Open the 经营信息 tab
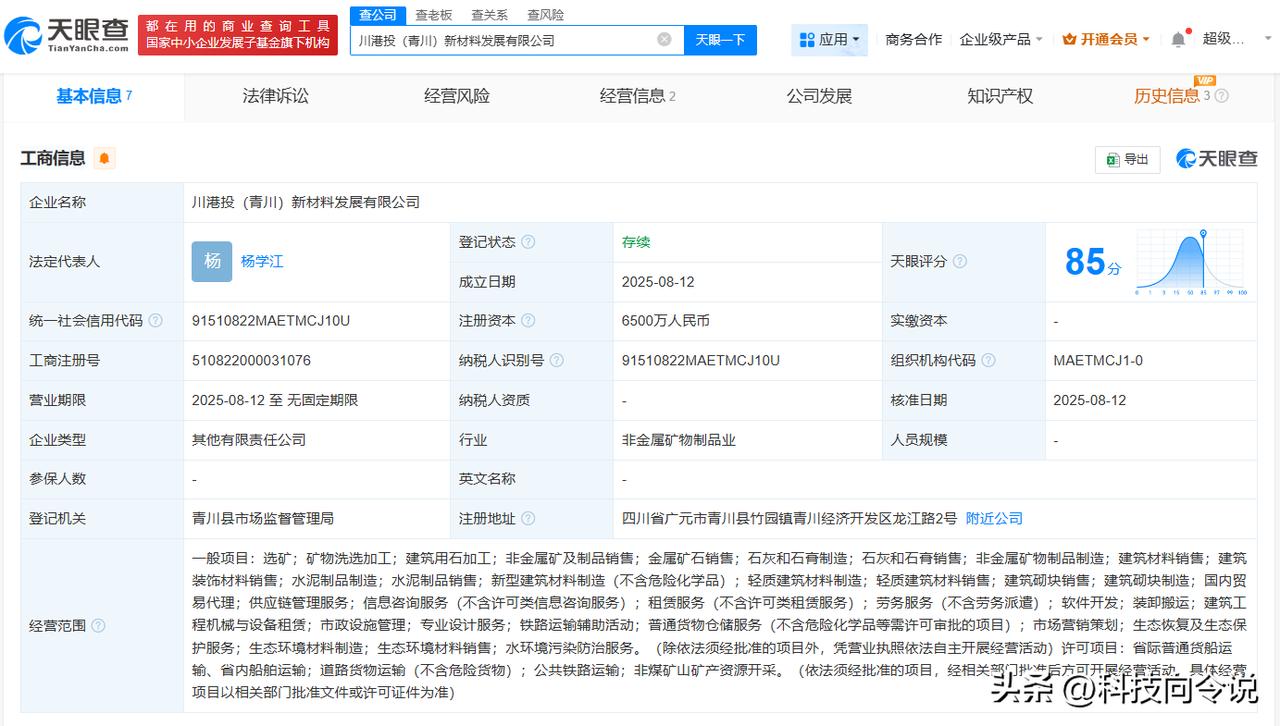 pos(638,96)
